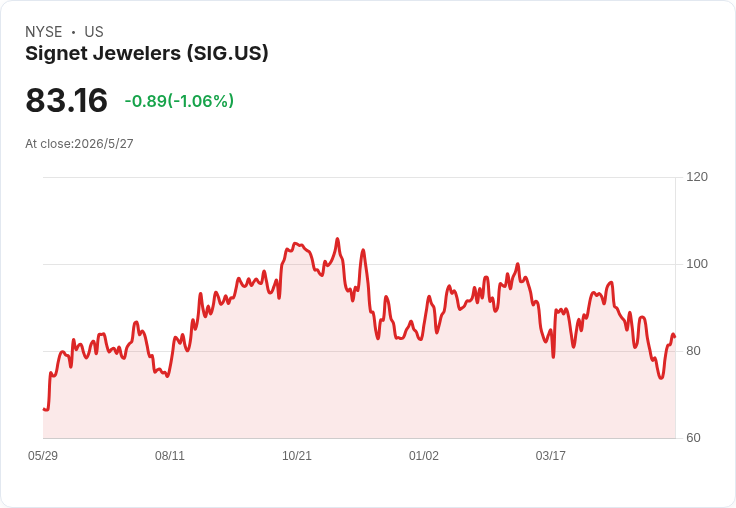The width and height of the screenshot is (736, 508).
Task: Click the chart line's final endpoint
Action: (675, 337)
